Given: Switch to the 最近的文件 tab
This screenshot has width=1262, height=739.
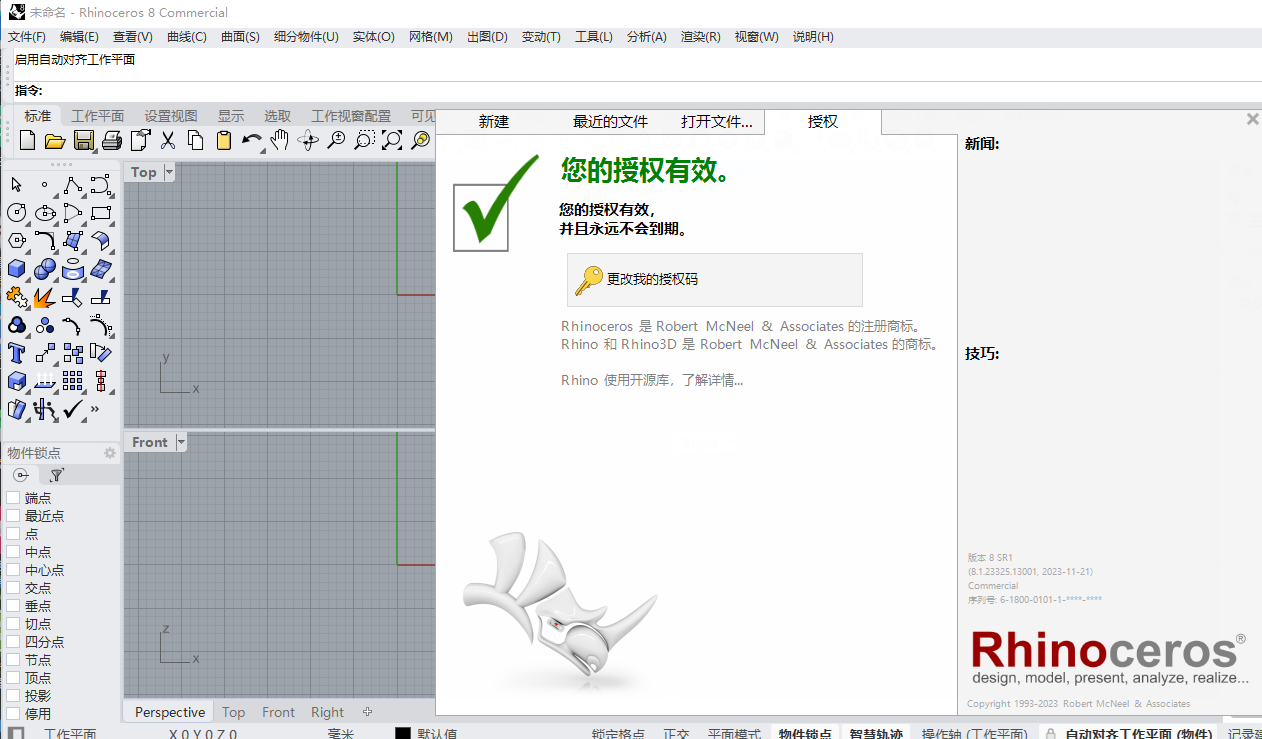Looking at the screenshot, I should click(x=610, y=122).
